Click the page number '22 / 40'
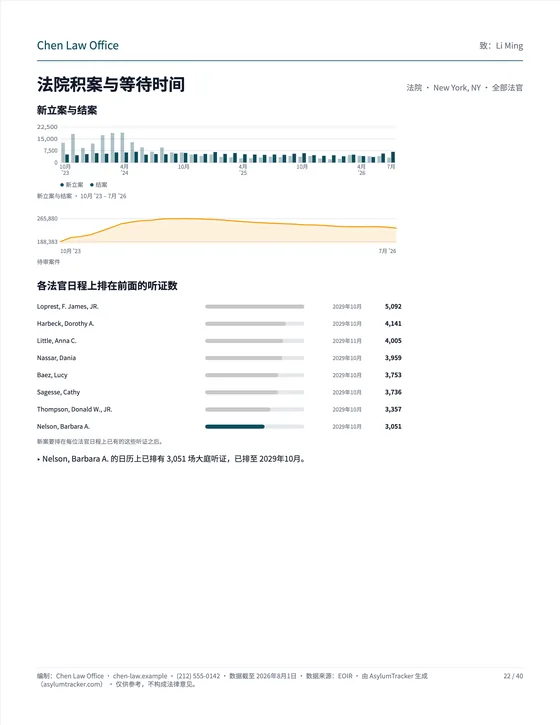The width and height of the screenshot is (560, 725). pos(513,676)
